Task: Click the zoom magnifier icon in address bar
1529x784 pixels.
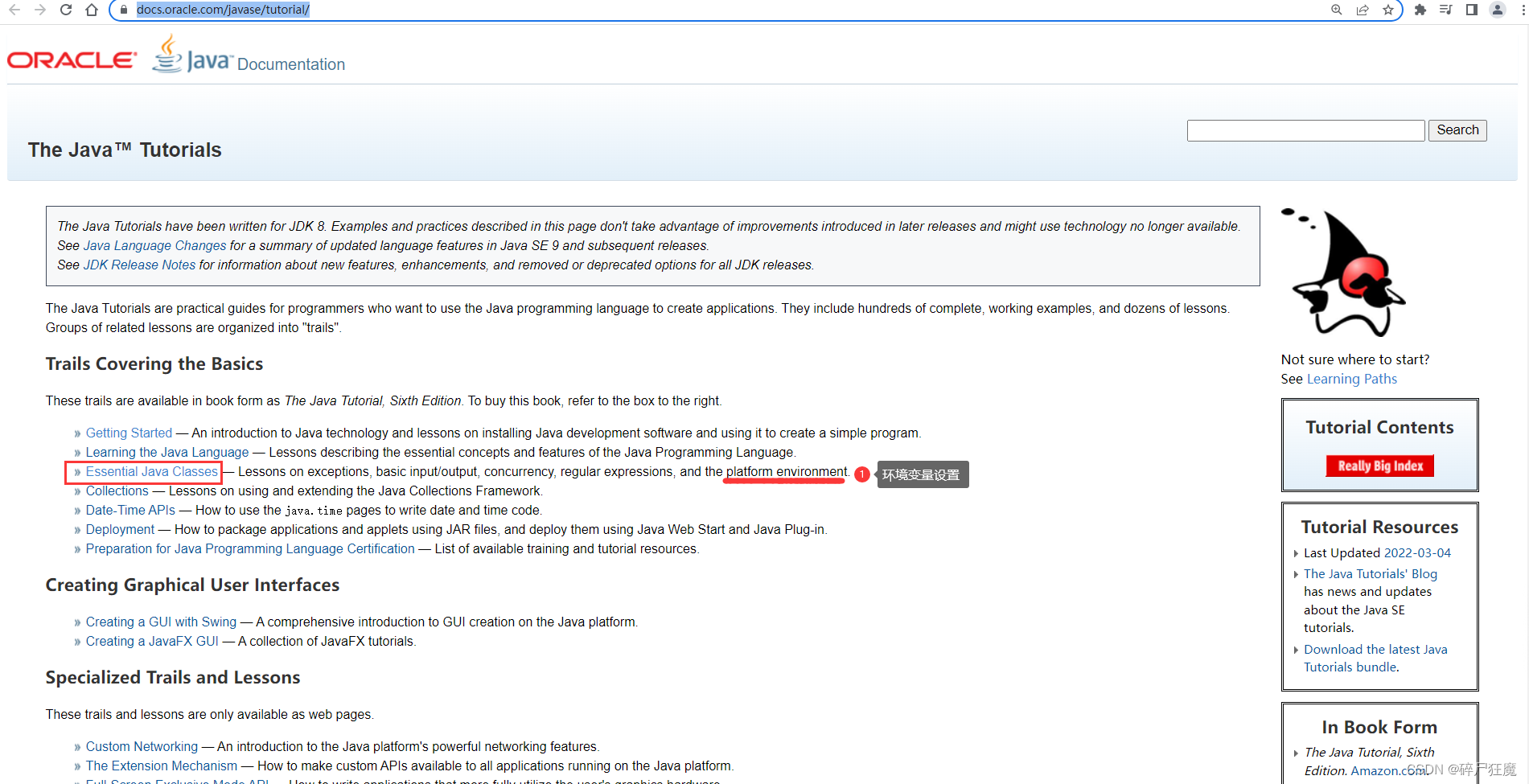Action: [x=1337, y=10]
